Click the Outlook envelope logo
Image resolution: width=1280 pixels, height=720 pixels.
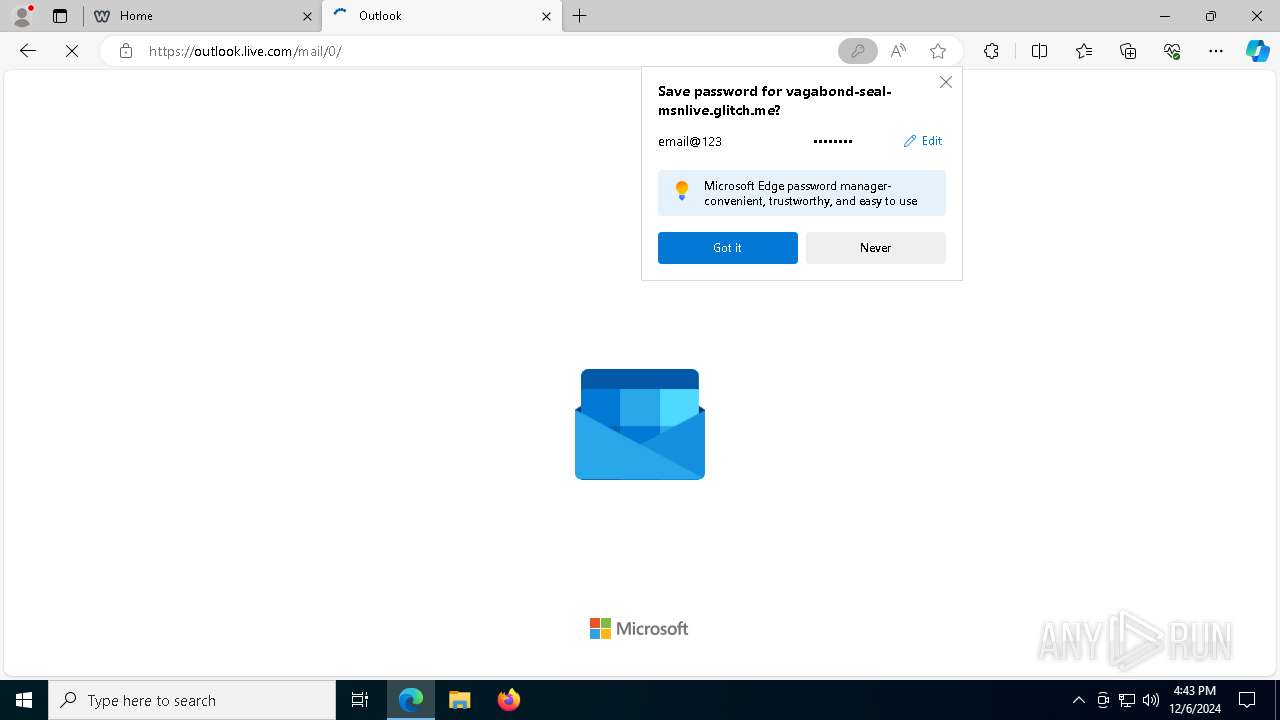pyautogui.click(x=640, y=424)
